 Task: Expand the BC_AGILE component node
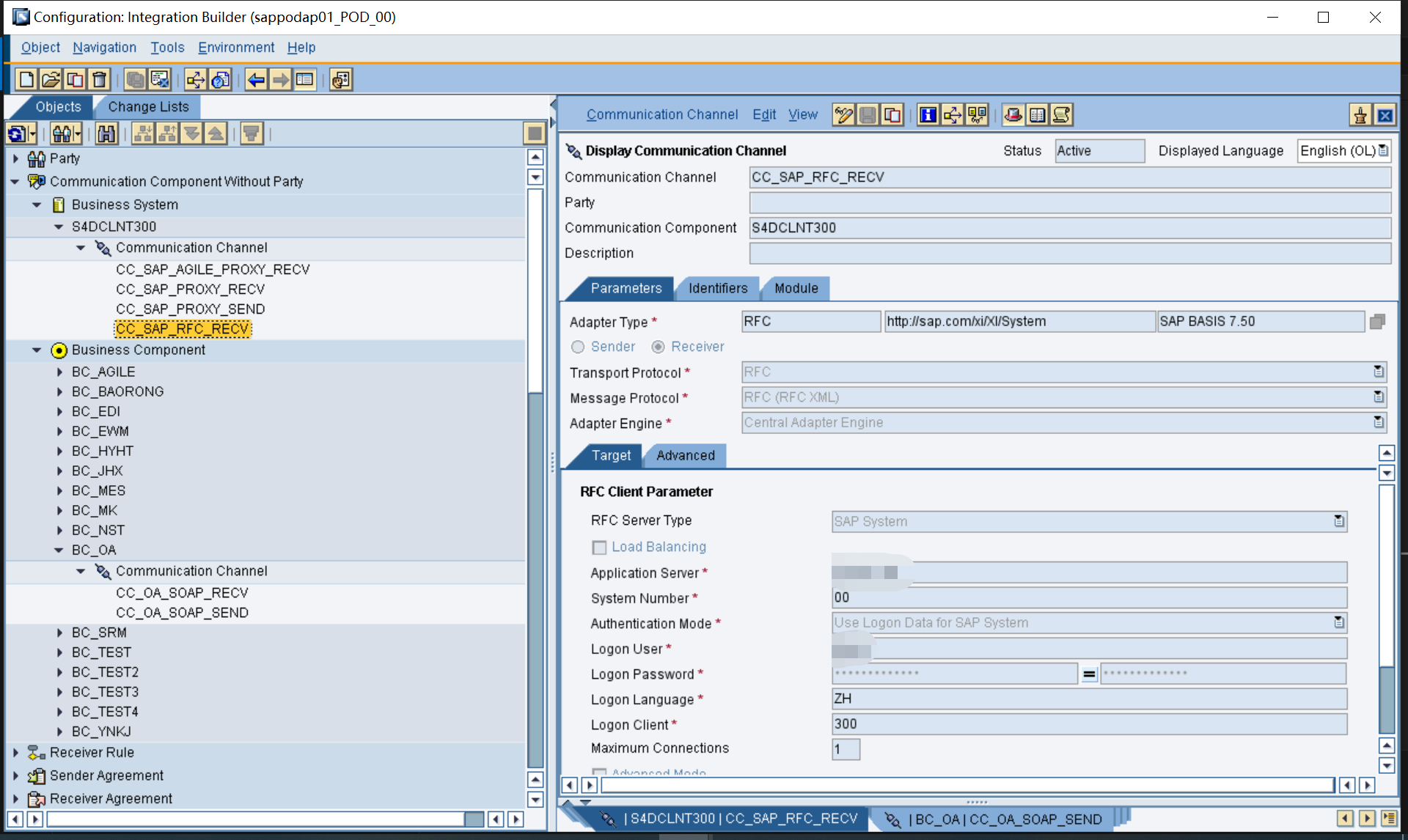59,372
